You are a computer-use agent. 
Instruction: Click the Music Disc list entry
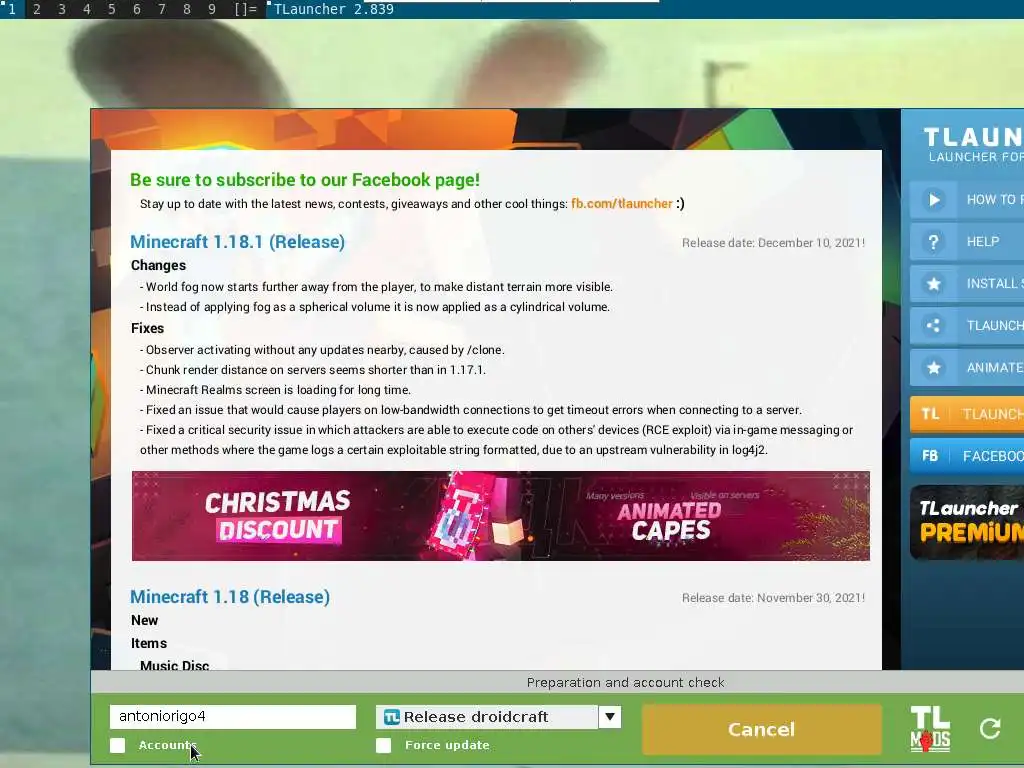[174, 665]
